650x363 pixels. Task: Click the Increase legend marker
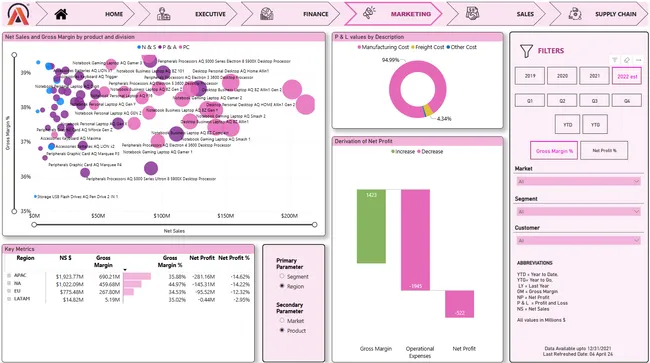tap(393, 152)
